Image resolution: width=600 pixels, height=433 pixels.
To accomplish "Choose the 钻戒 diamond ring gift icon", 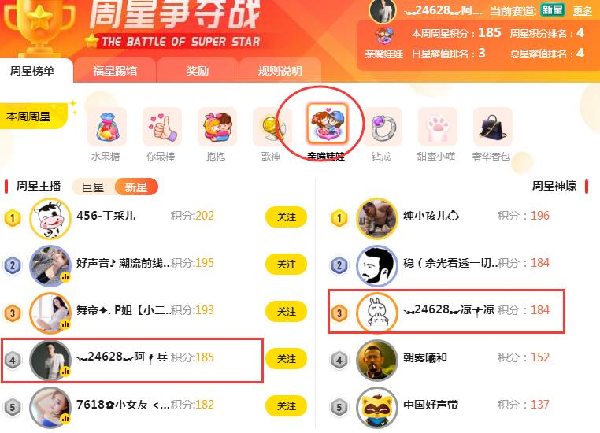I will pos(383,127).
